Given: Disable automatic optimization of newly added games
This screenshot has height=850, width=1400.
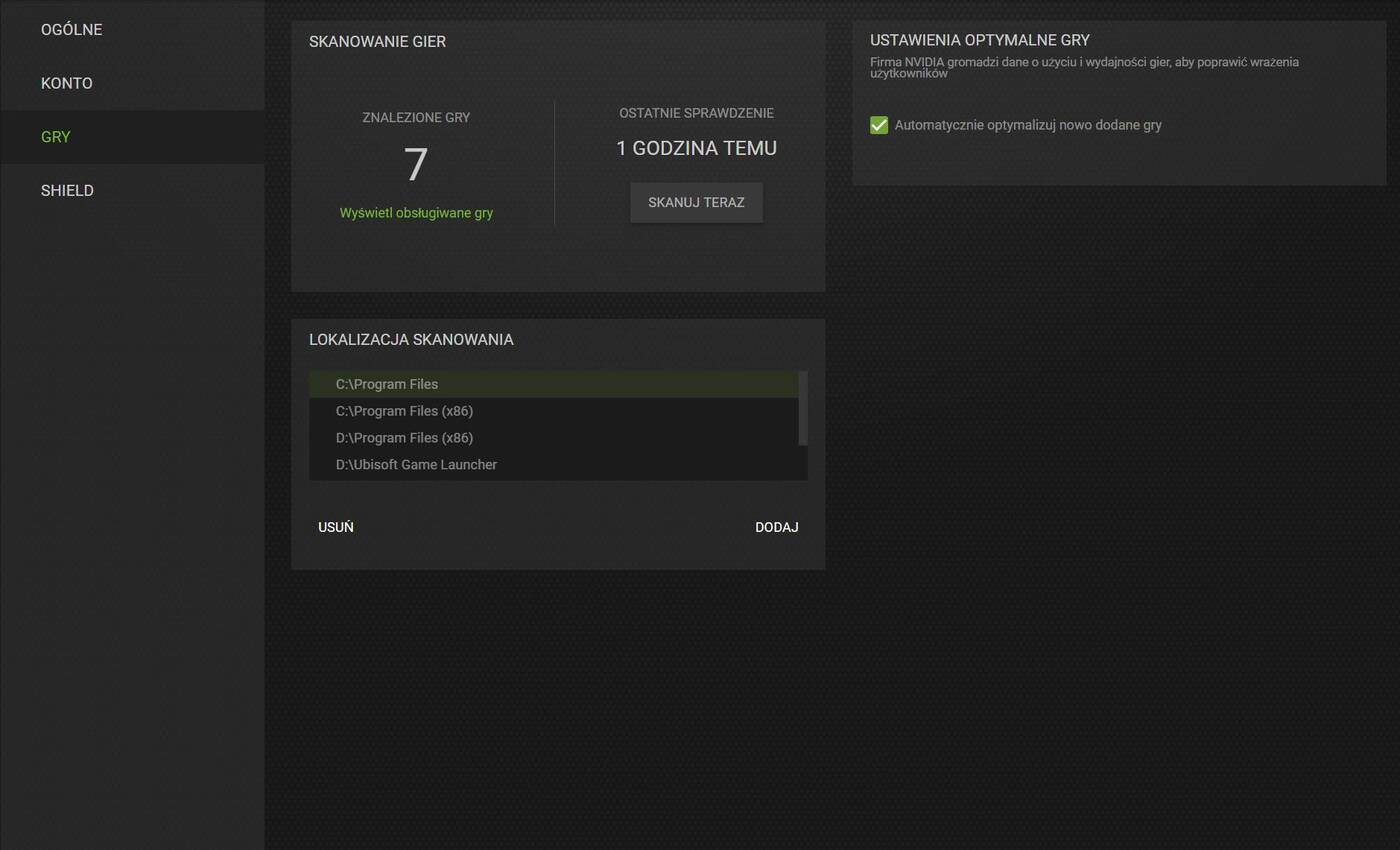Looking at the screenshot, I should click(x=878, y=125).
